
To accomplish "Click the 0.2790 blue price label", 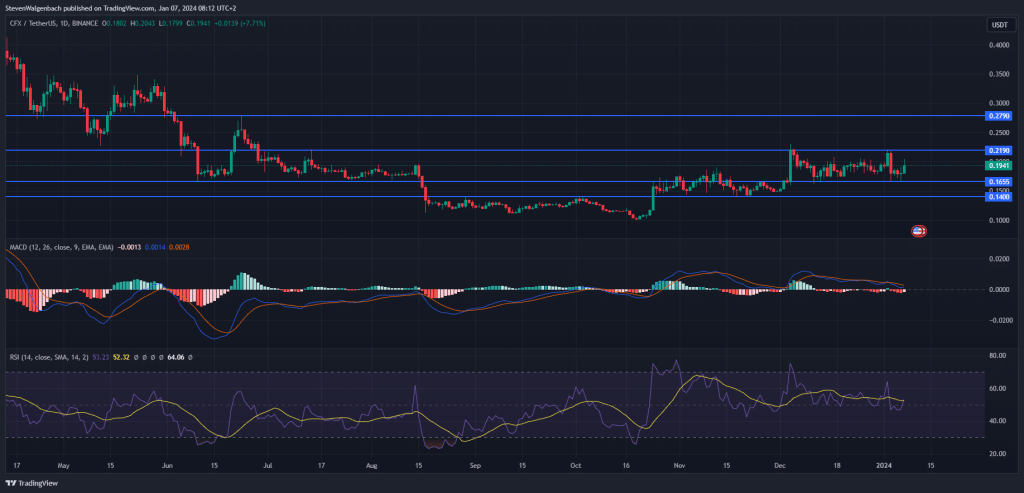I will (997, 116).
